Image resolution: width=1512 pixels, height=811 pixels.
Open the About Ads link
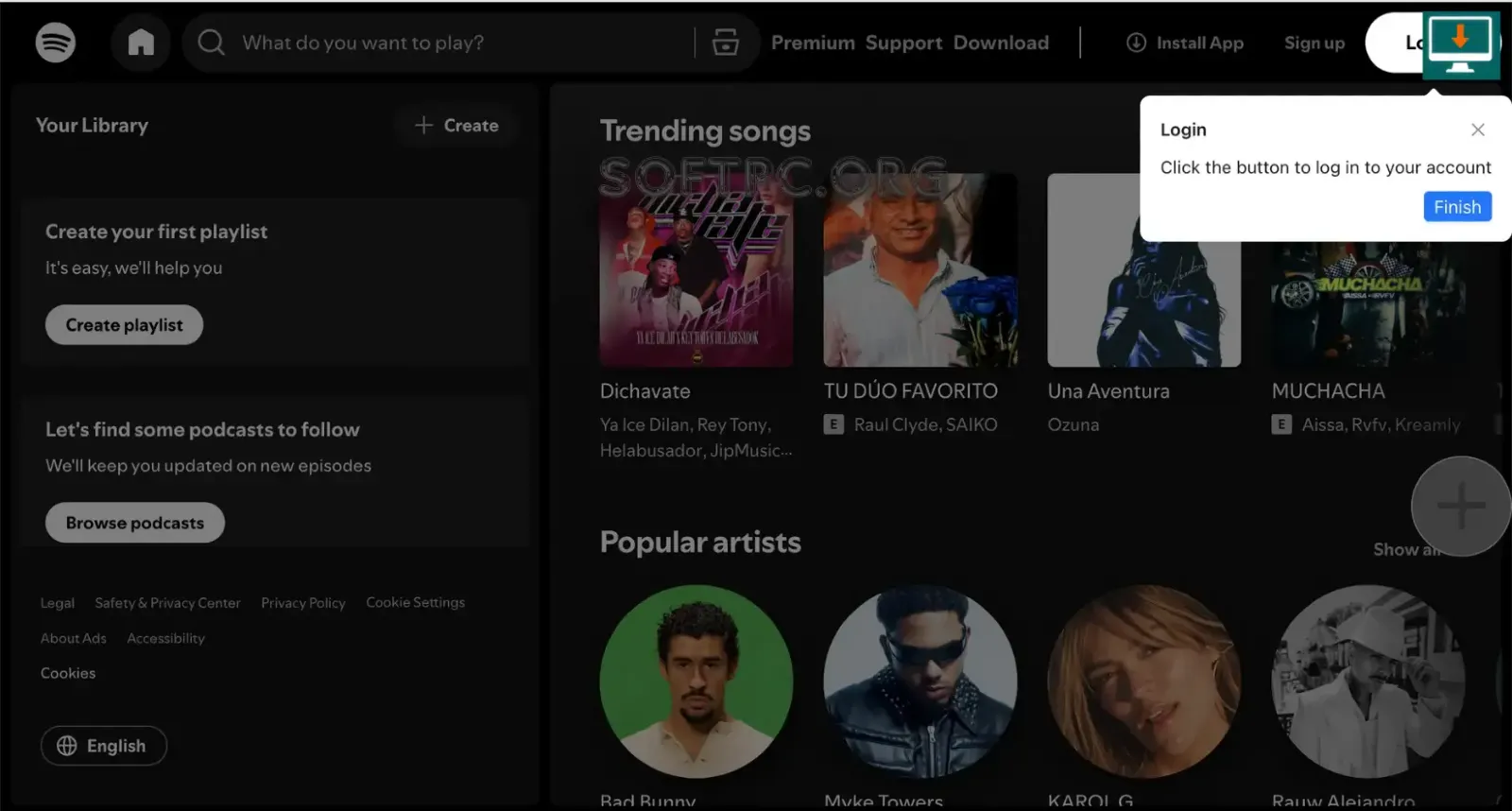tap(74, 638)
